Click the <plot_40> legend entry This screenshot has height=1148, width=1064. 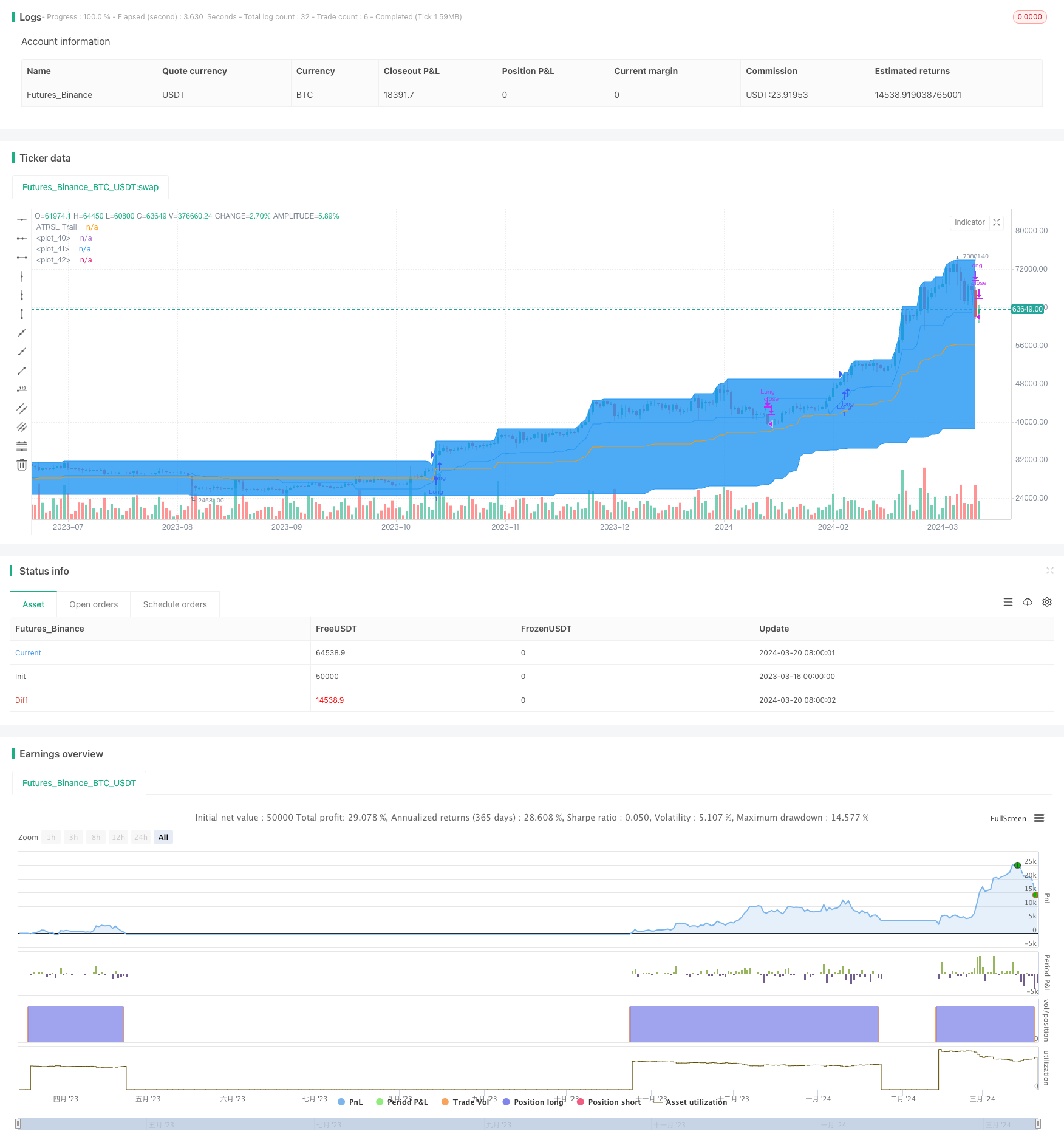53,238
